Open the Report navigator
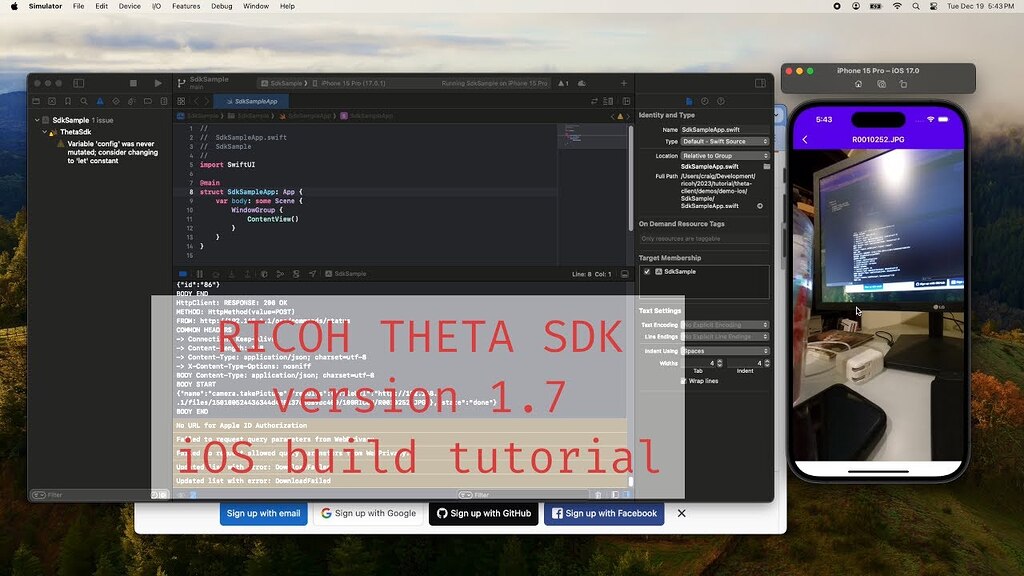Image resolution: width=1024 pixels, height=576 pixels. click(163, 101)
